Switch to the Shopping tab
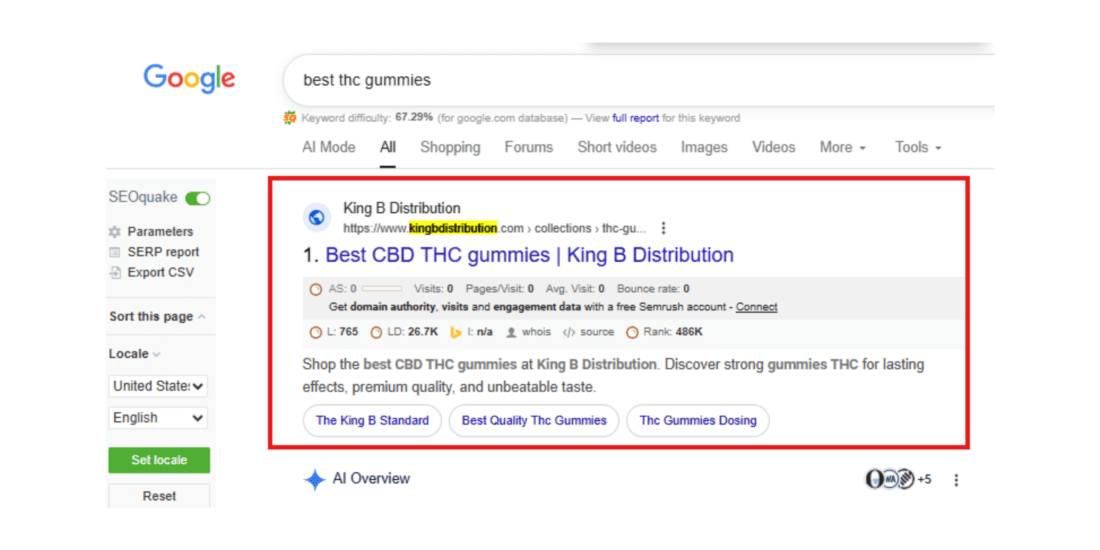 click(x=450, y=147)
